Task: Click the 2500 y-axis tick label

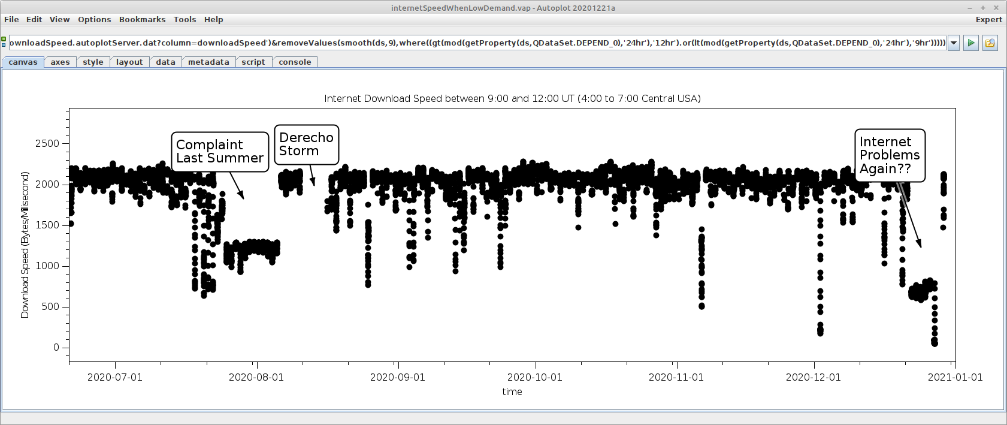Action: point(50,143)
